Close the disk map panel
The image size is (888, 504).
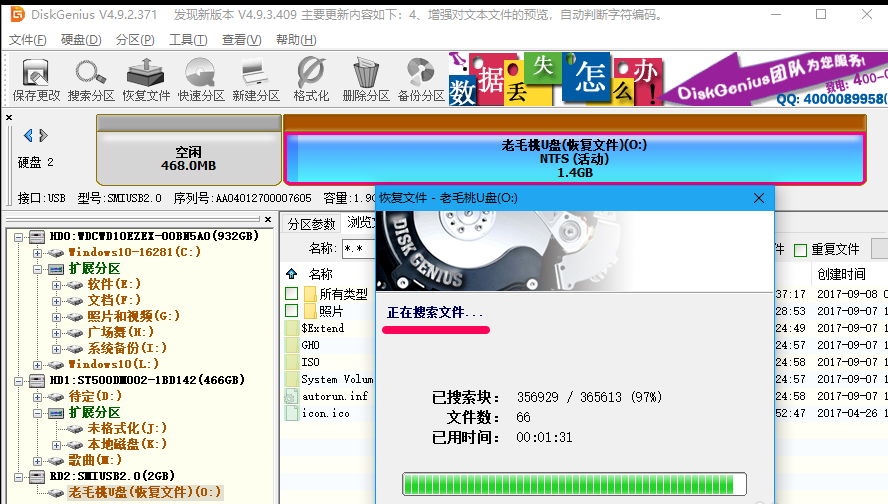(x=8, y=117)
